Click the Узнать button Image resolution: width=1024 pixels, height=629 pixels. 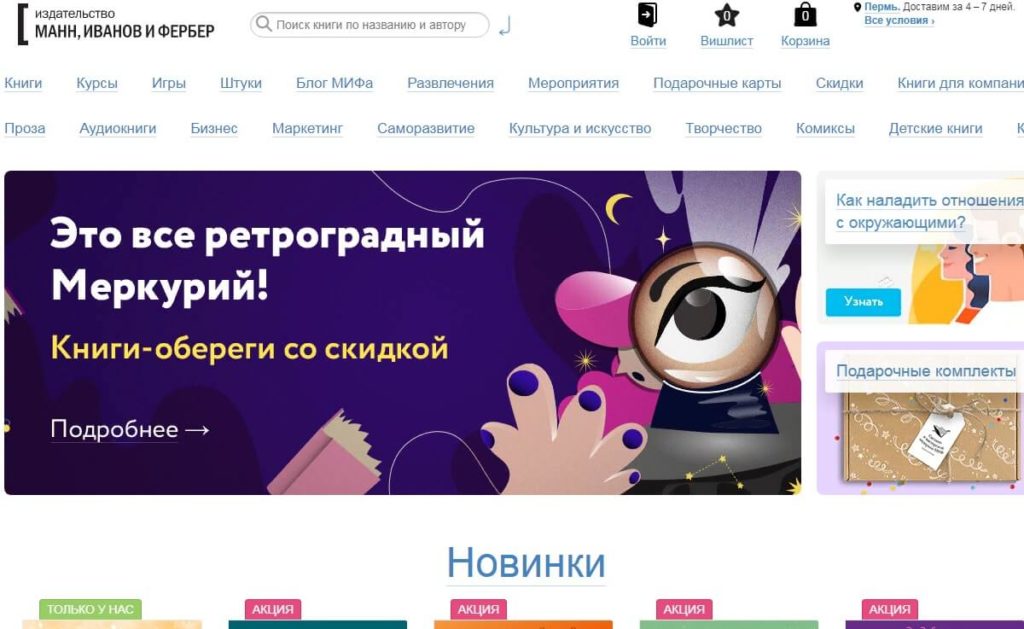863,302
